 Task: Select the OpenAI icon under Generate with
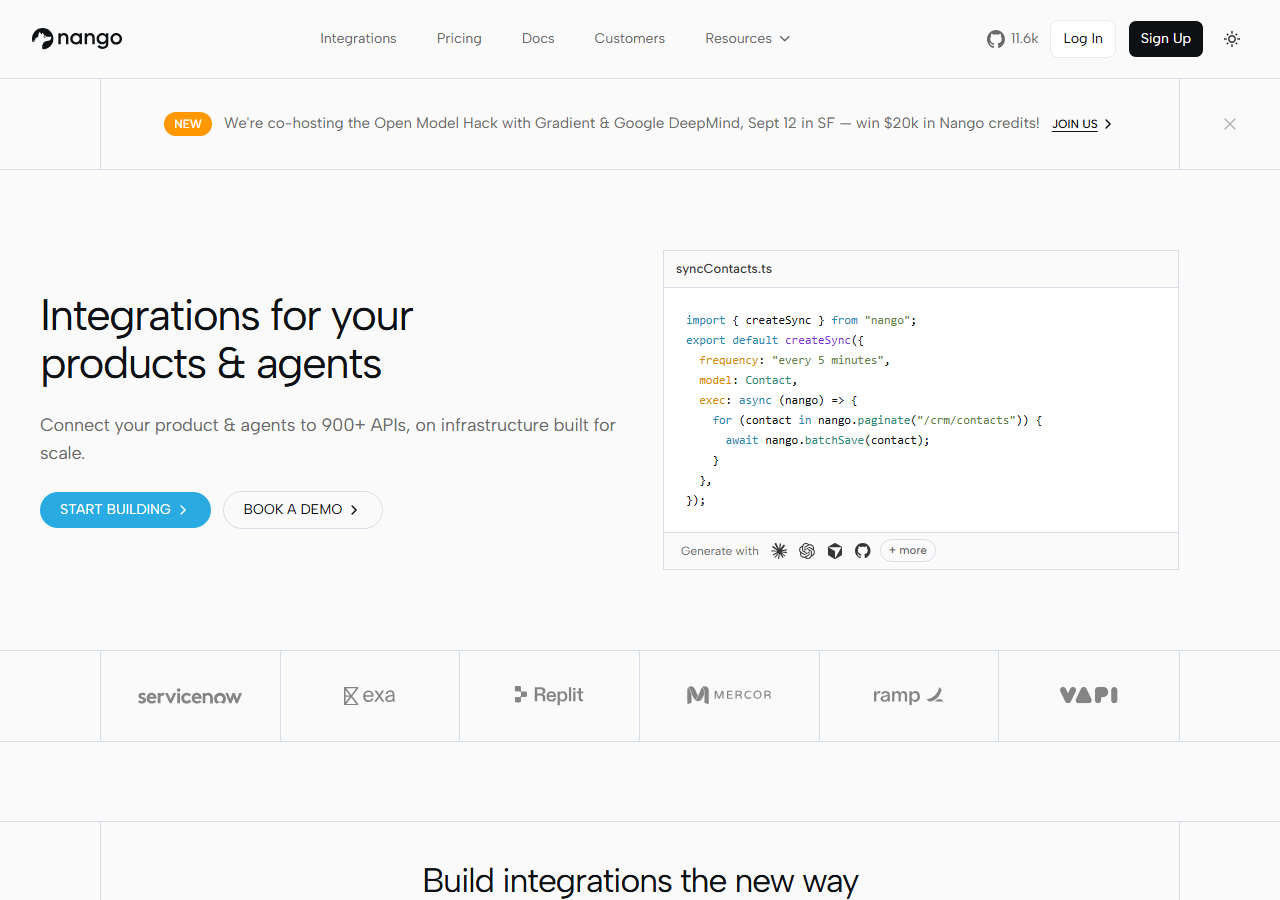click(807, 551)
